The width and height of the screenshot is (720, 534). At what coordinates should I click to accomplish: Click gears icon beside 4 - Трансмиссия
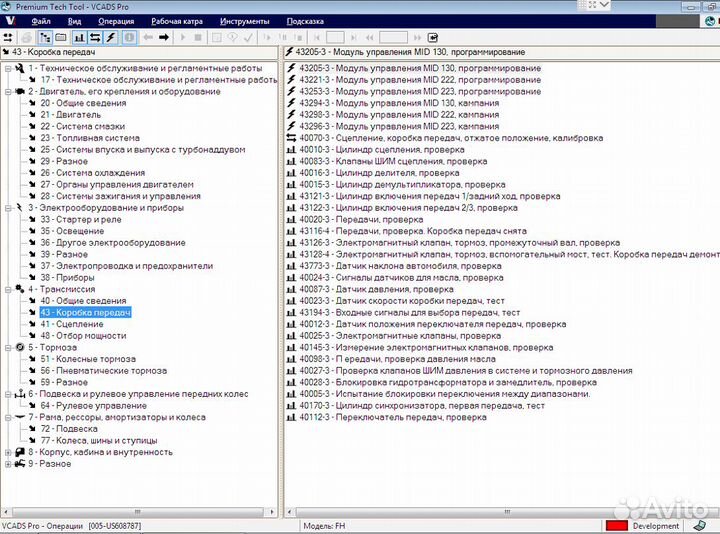click(x=20, y=289)
